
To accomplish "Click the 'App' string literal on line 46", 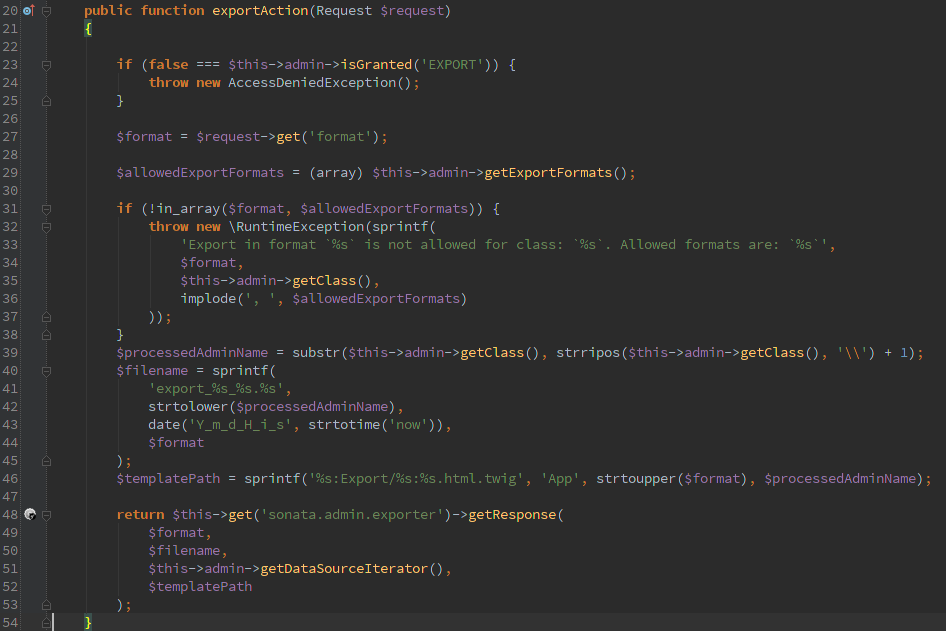I will pos(560,478).
